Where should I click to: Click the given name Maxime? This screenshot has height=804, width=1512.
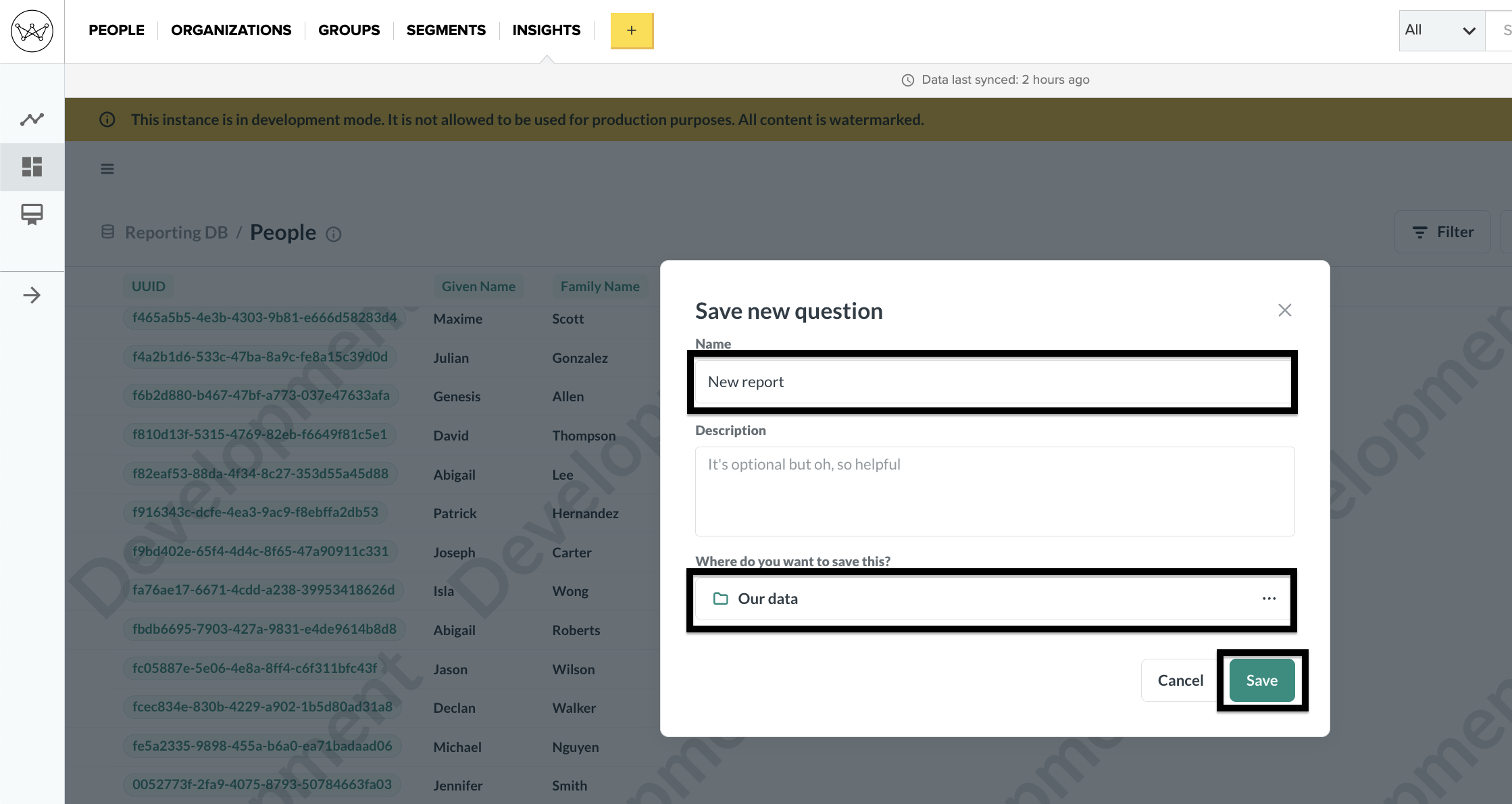pyautogui.click(x=458, y=319)
